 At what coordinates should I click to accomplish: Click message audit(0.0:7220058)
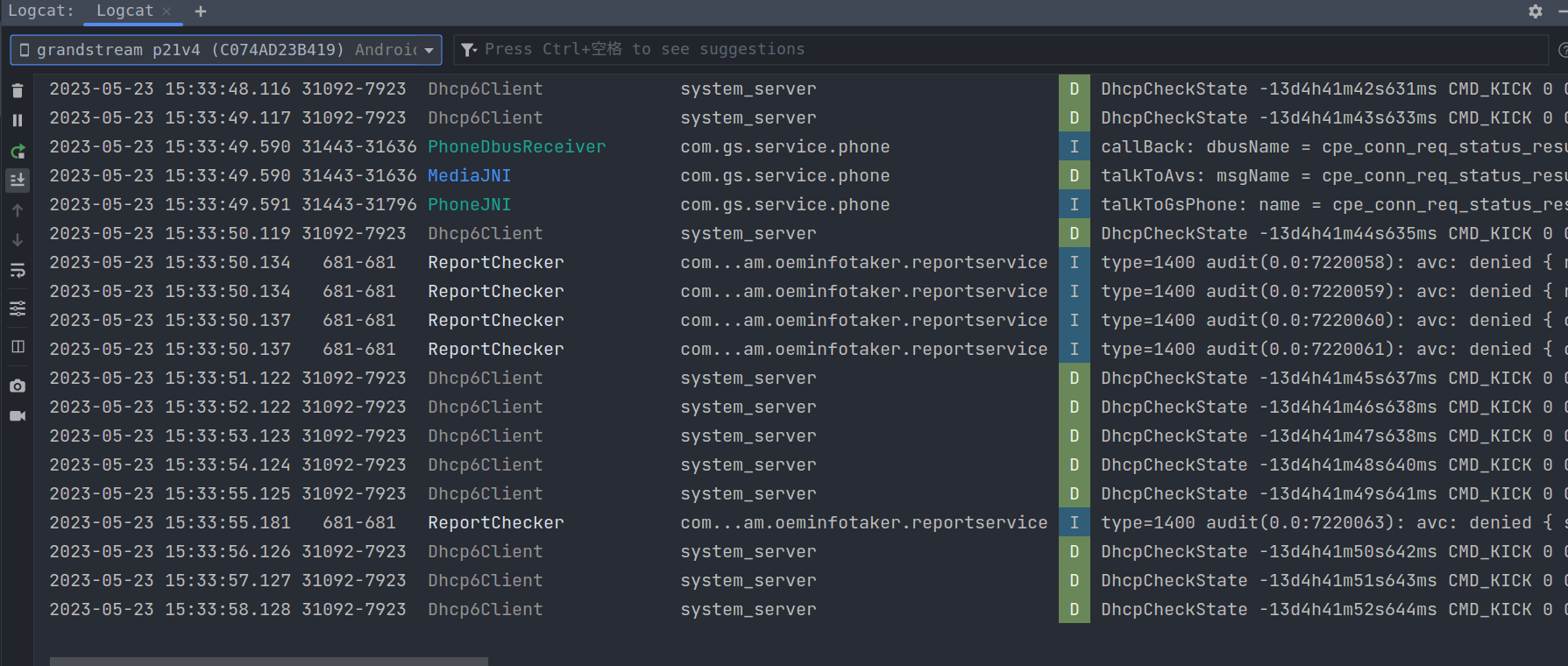(x=1305, y=262)
